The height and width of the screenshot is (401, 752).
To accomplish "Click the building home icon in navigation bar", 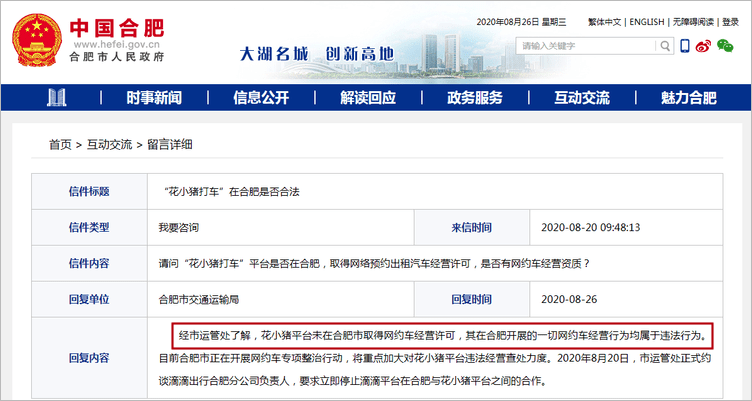I will (x=58, y=97).
